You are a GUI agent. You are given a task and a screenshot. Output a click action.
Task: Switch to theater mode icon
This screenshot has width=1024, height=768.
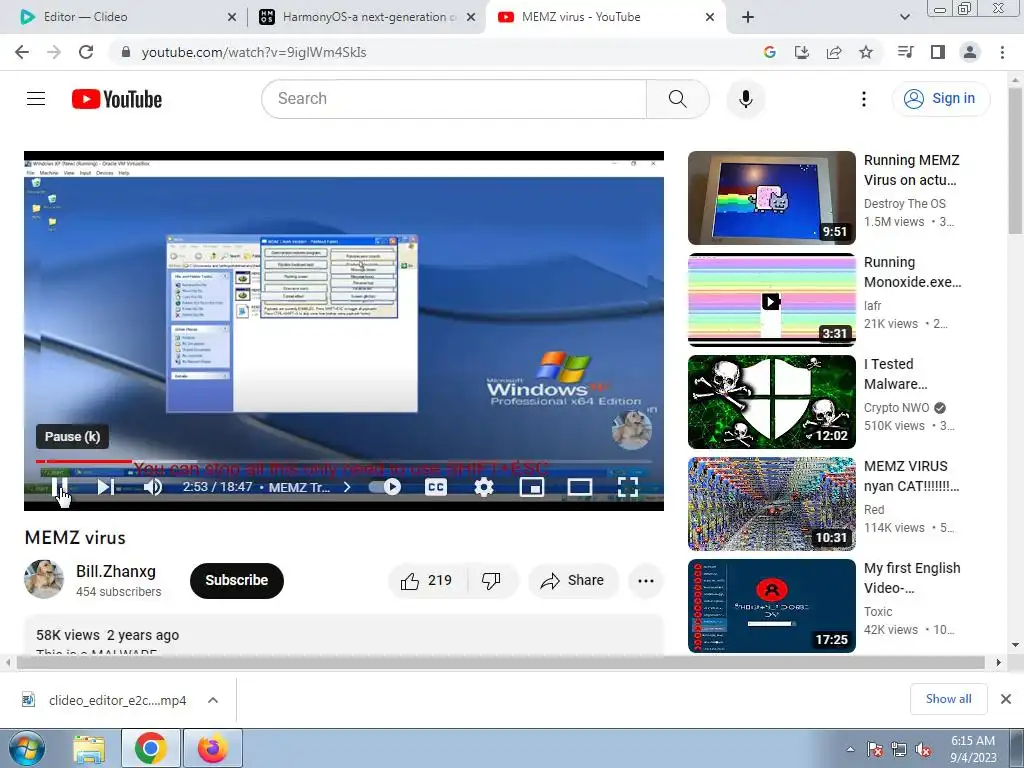click(580, 487)
